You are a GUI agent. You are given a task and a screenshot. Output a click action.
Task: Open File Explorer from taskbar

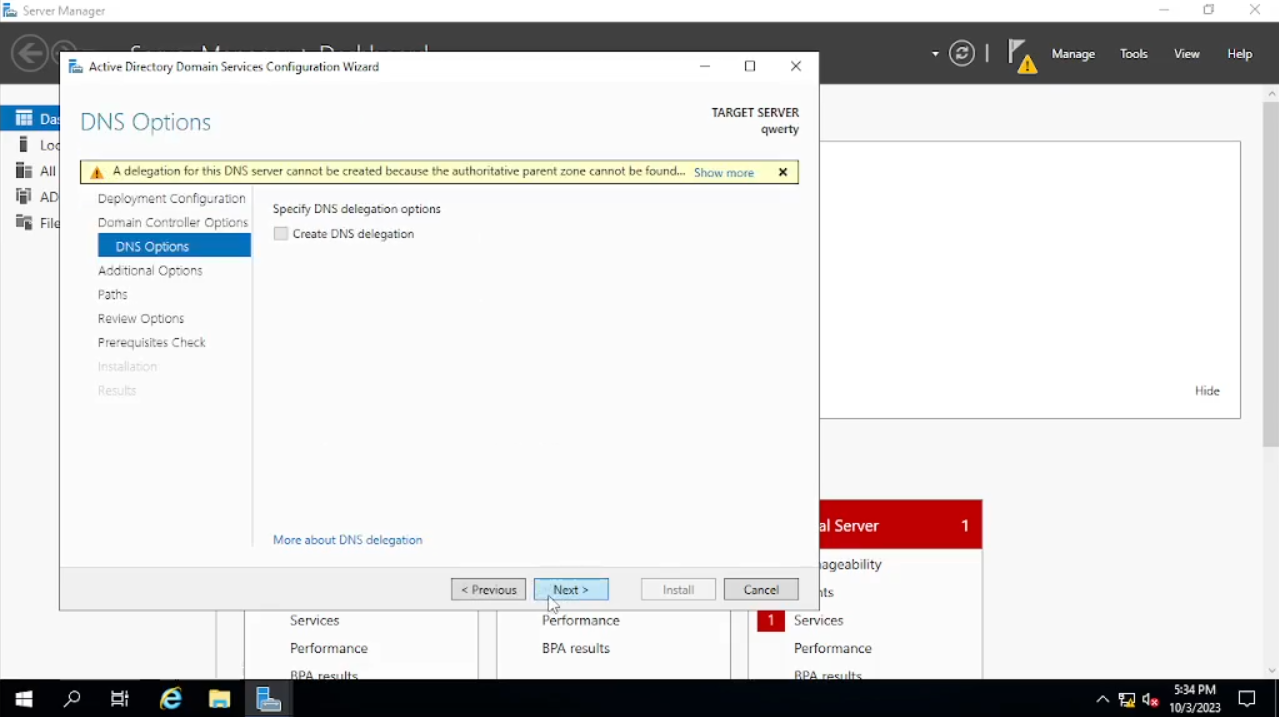click(220, 699)
